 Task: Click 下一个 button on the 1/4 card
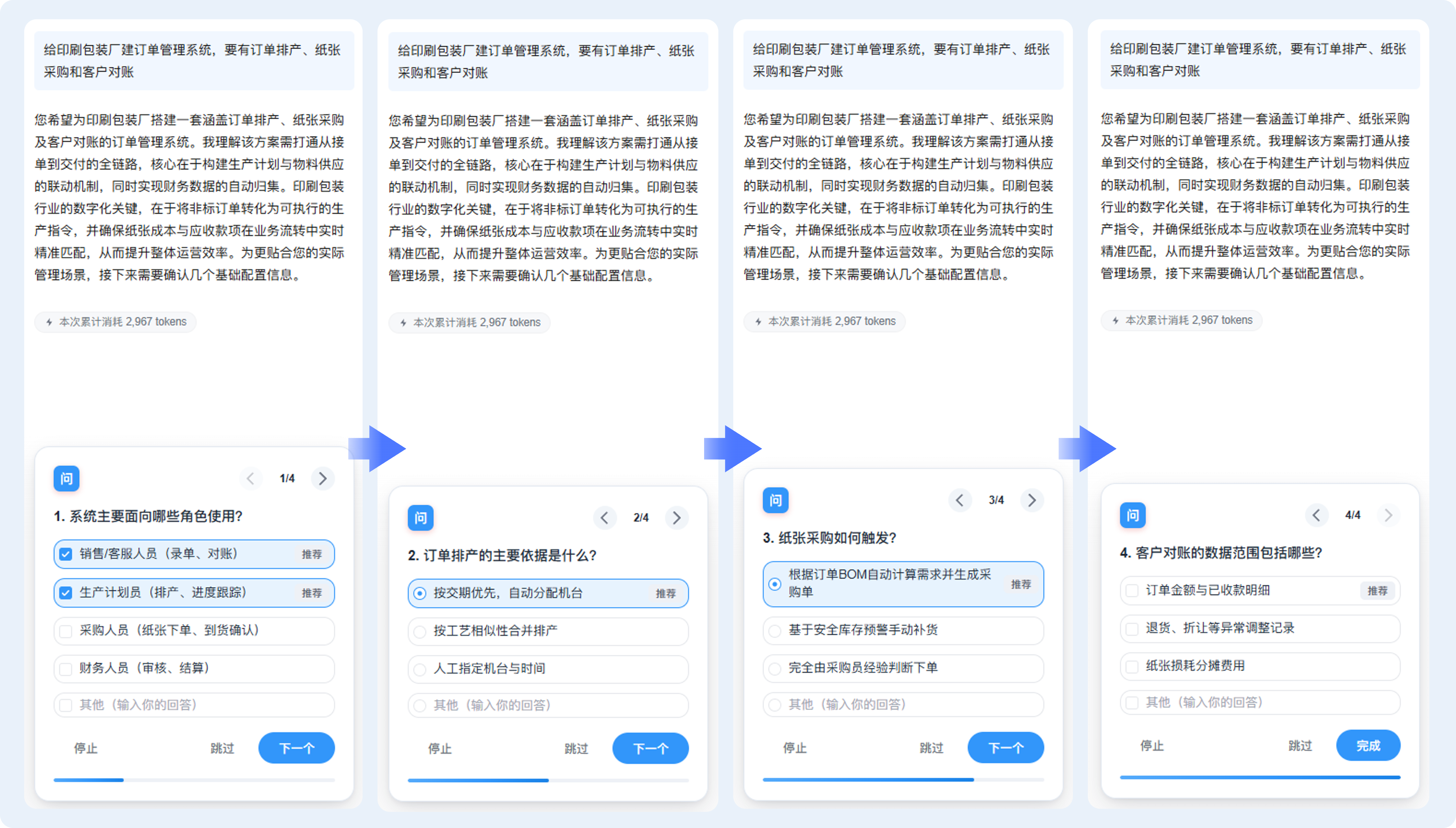296,748
